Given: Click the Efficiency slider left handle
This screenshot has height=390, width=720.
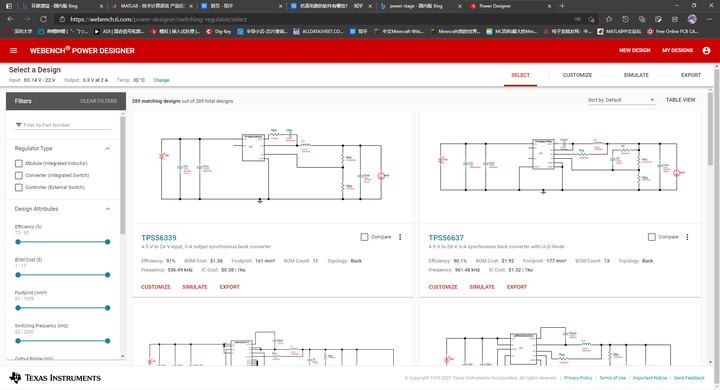Looking at the screenshot, I should coord(18,242).
